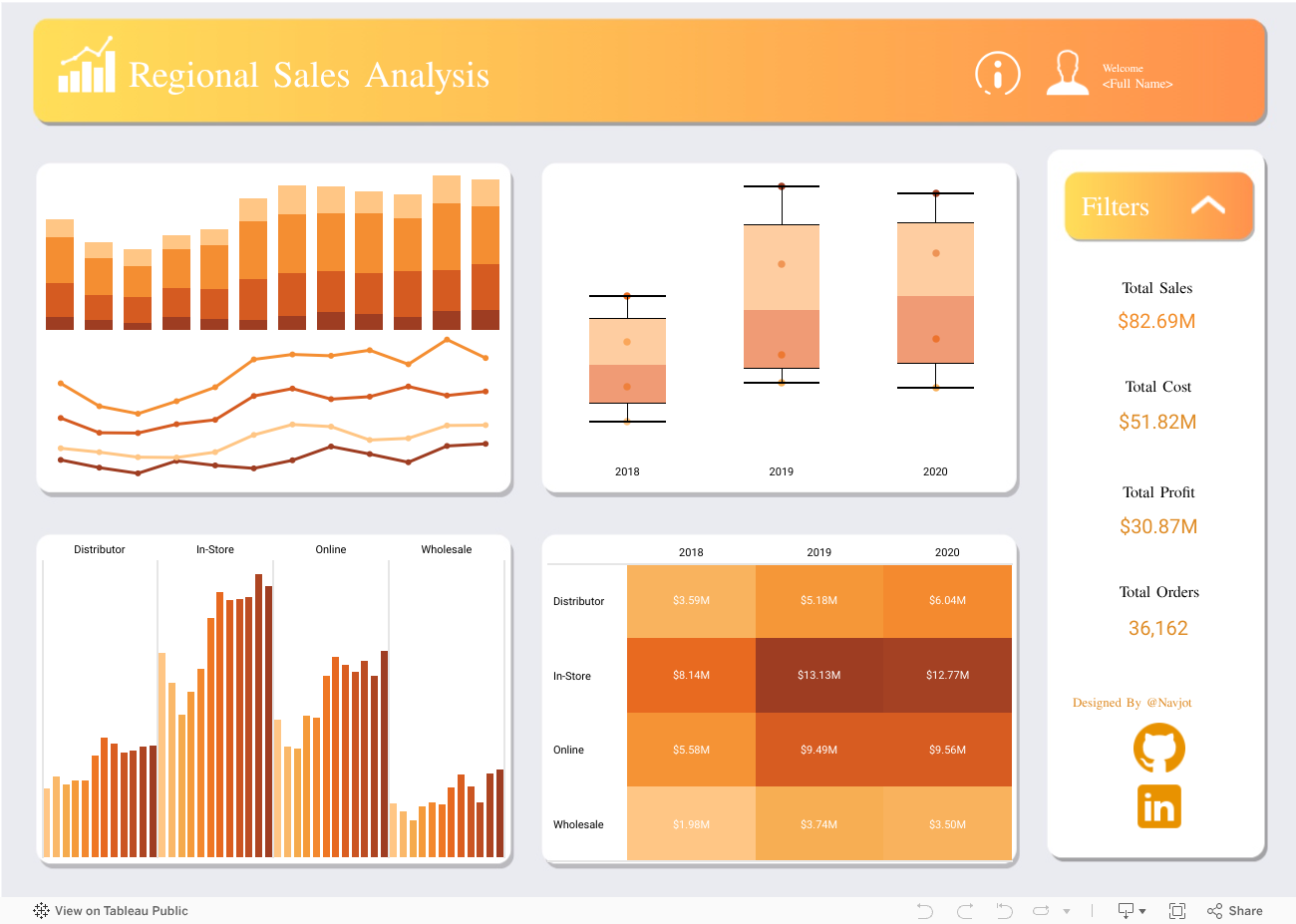Click the revert icon in toolbar
Screen dimensions: 1296x924
[x=1004, y=910]
